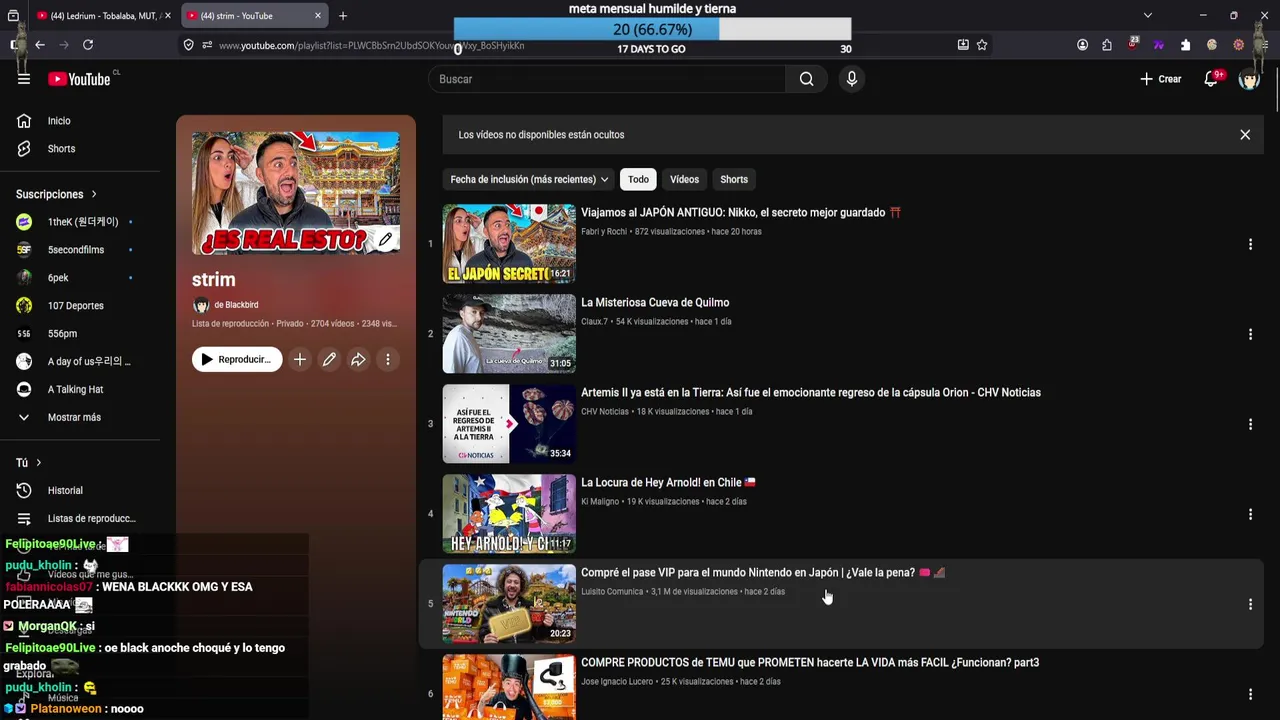Expand the Suscripciones section chevron
The width and height of the screenshot is (1280, 720).
click(x=94, y=194)
